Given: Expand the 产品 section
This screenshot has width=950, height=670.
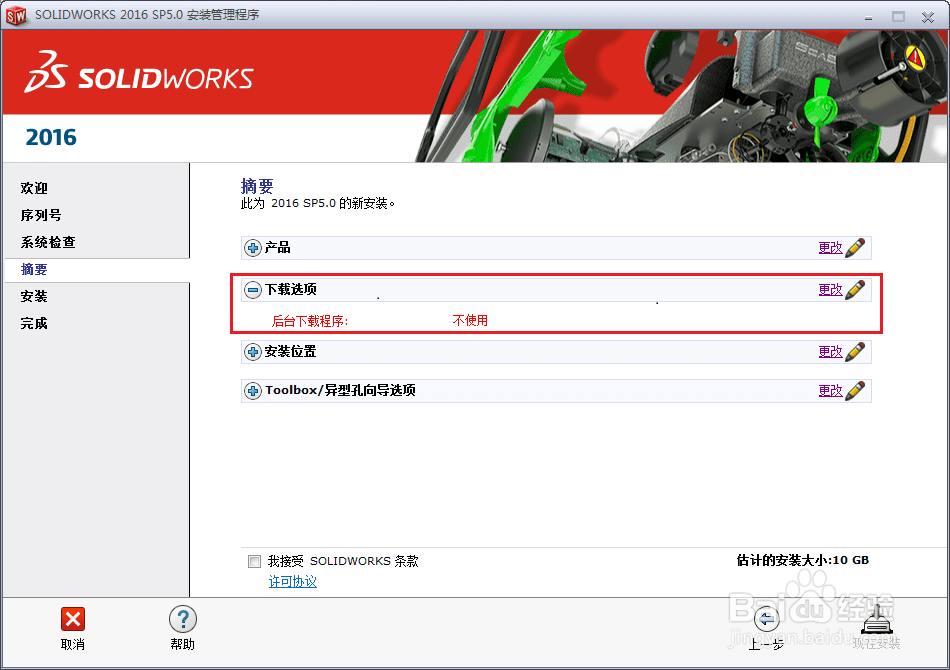Looking at the screenshot, I should coord(253,248).
